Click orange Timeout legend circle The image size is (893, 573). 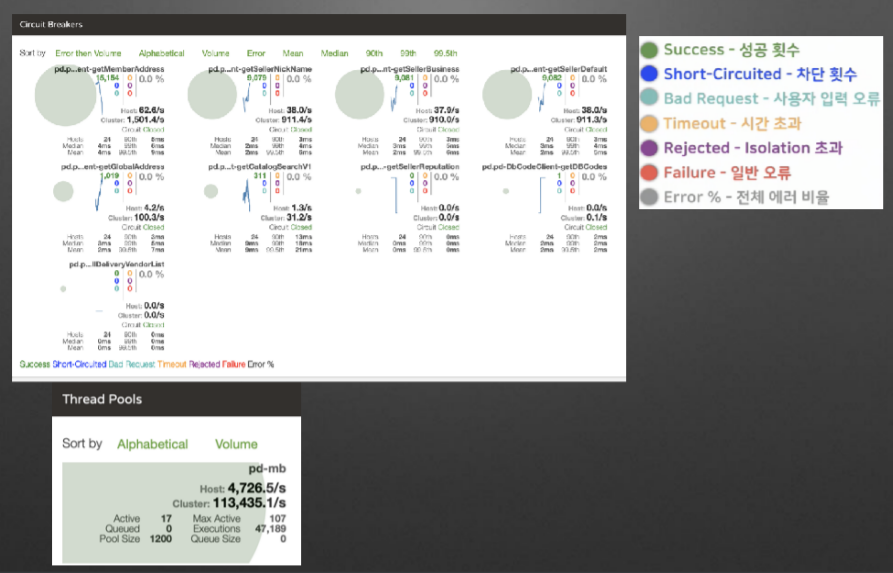[649, 123]
